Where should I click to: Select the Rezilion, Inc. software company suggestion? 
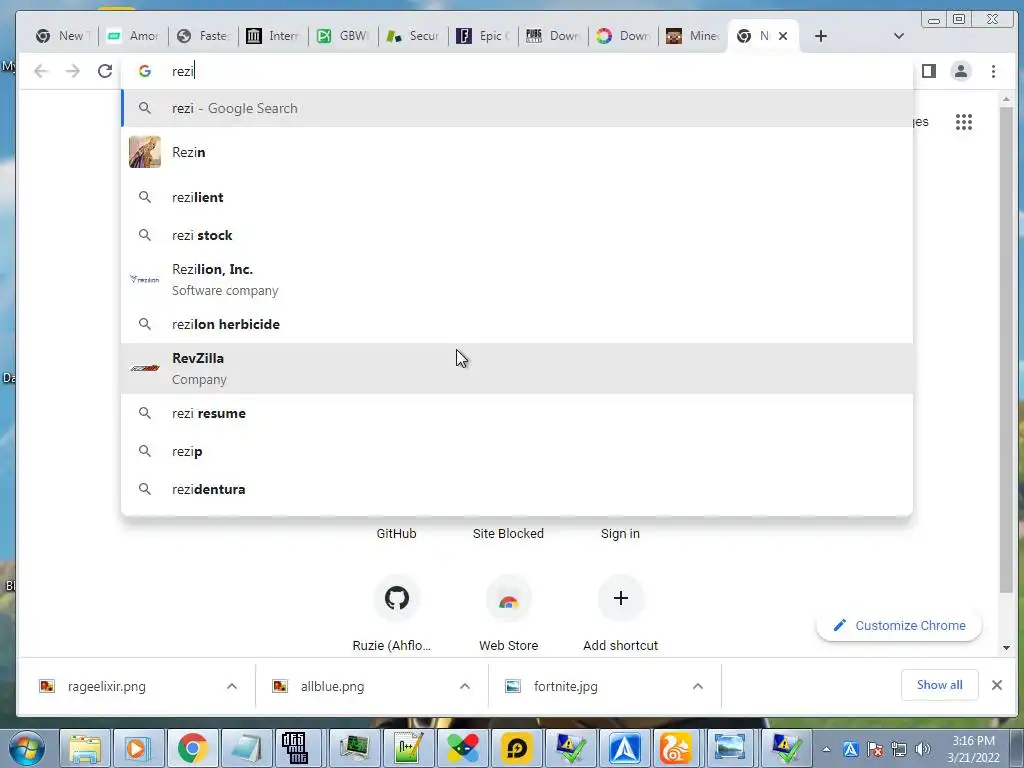pos(517,280)
